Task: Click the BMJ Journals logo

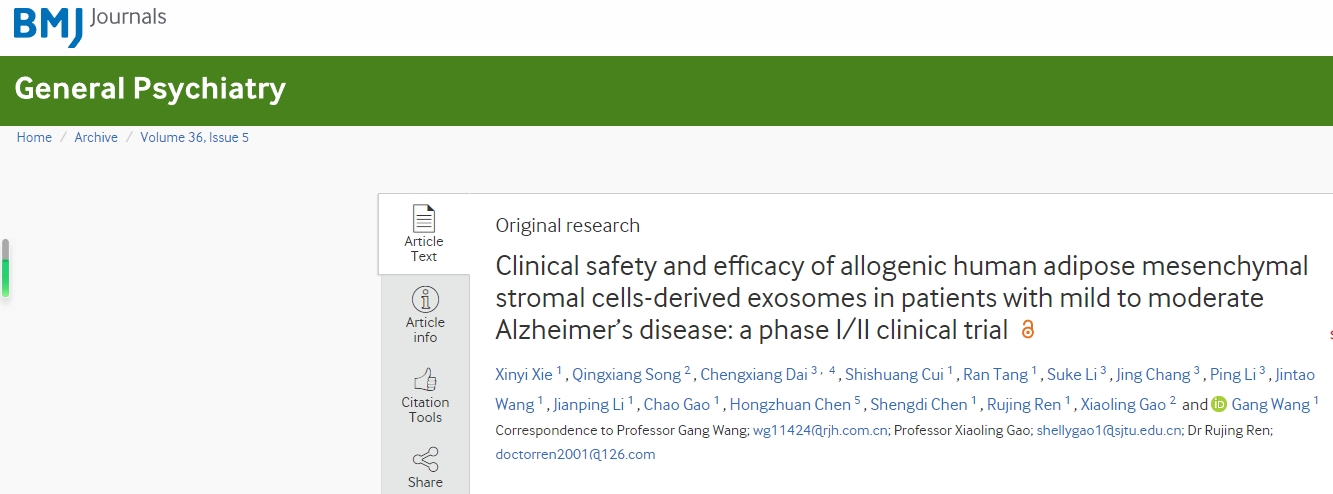Action: pyautogui.click(x=89, y=24)
